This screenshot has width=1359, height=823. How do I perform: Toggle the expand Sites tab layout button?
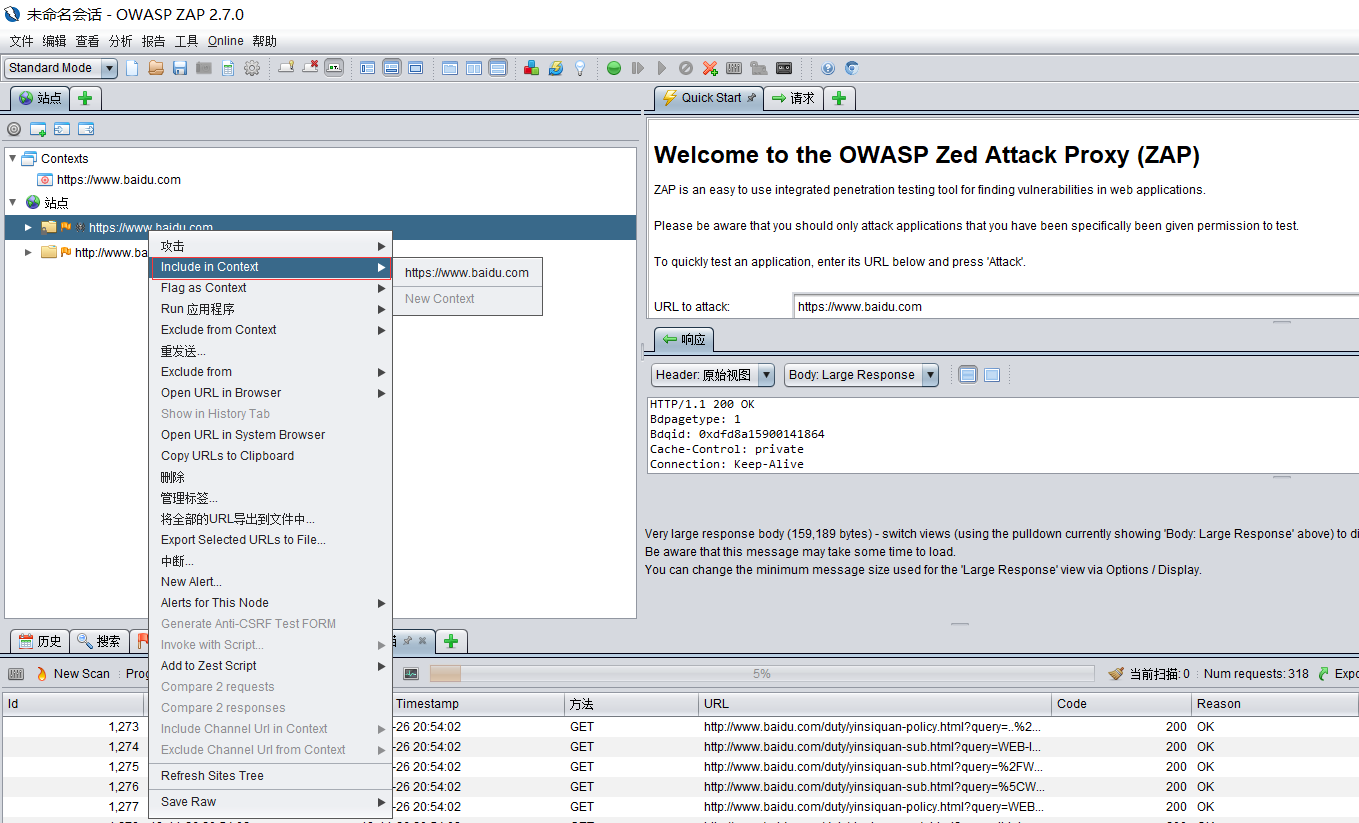pos(368,68)
